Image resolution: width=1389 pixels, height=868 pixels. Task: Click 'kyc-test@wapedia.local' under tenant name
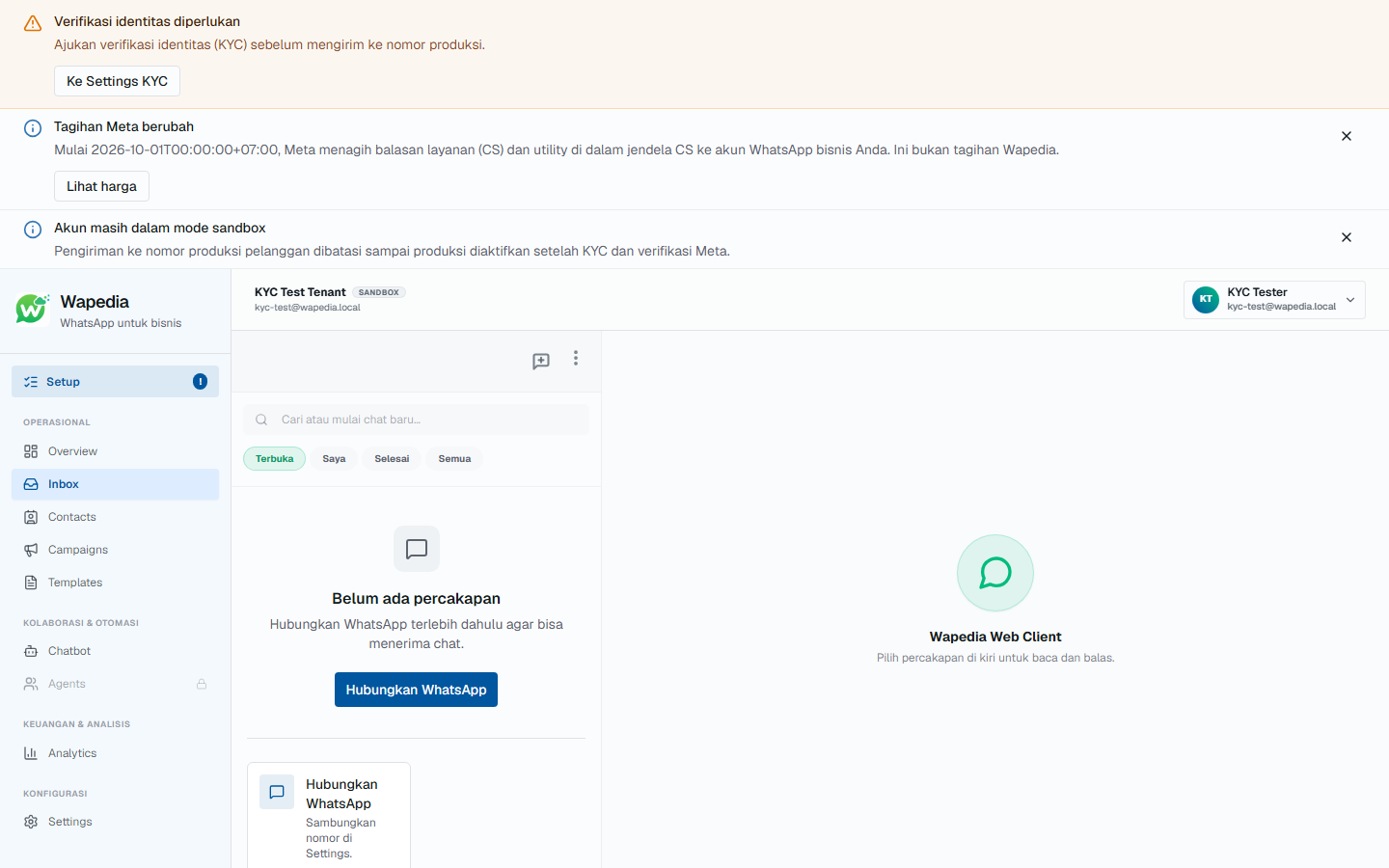[x=308, y=308]
